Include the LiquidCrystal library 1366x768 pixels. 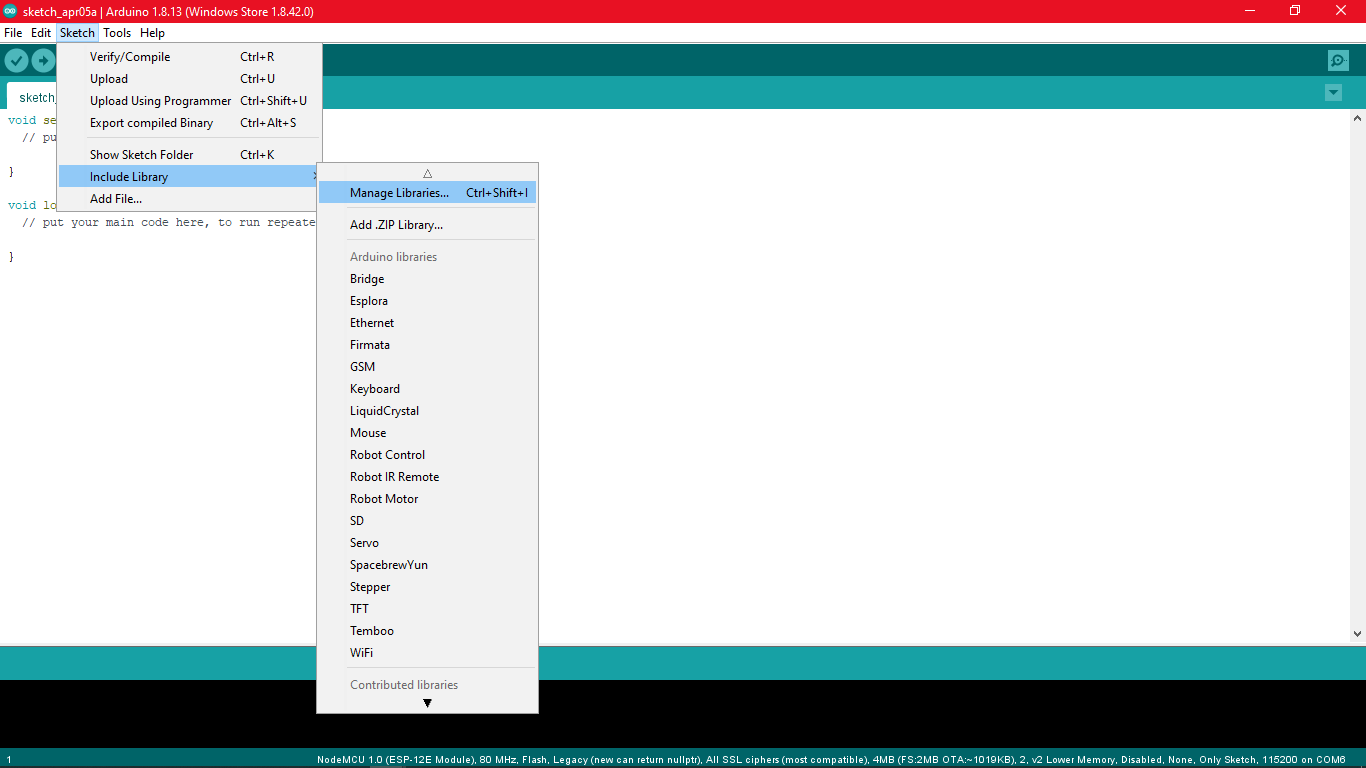pos(427,411)
